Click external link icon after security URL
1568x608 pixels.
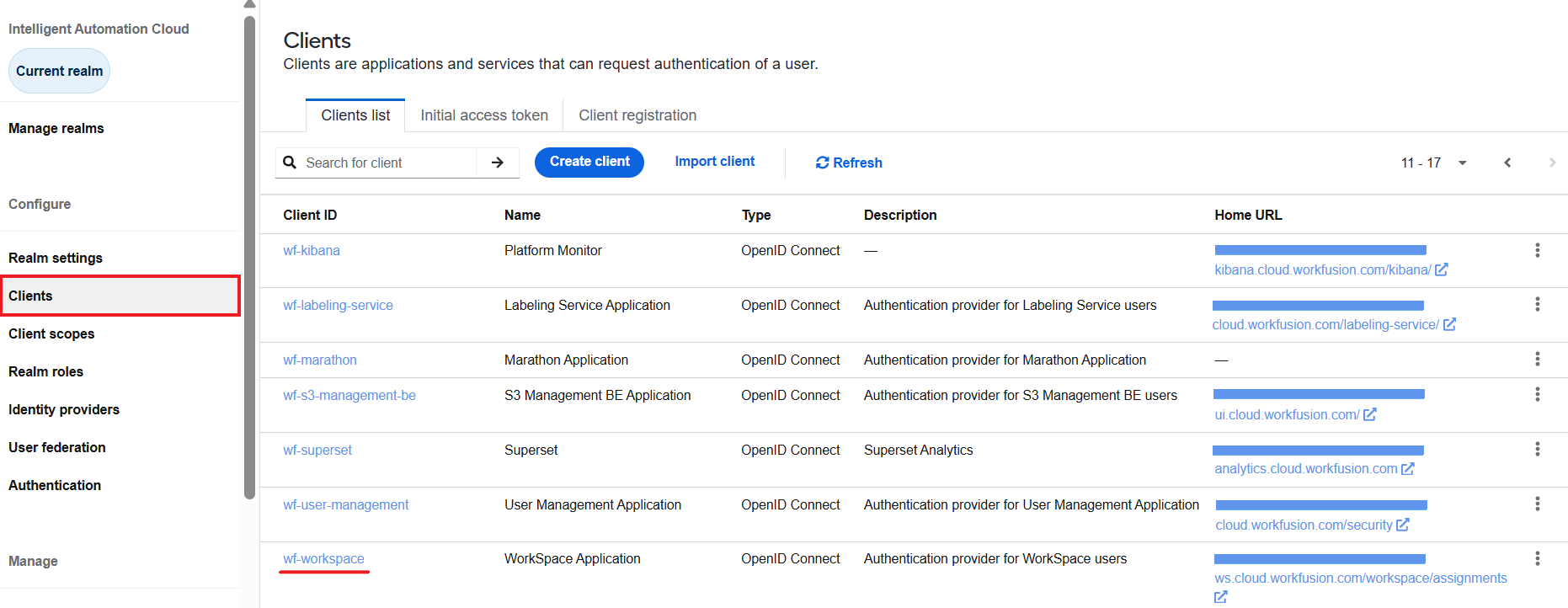1403,525
